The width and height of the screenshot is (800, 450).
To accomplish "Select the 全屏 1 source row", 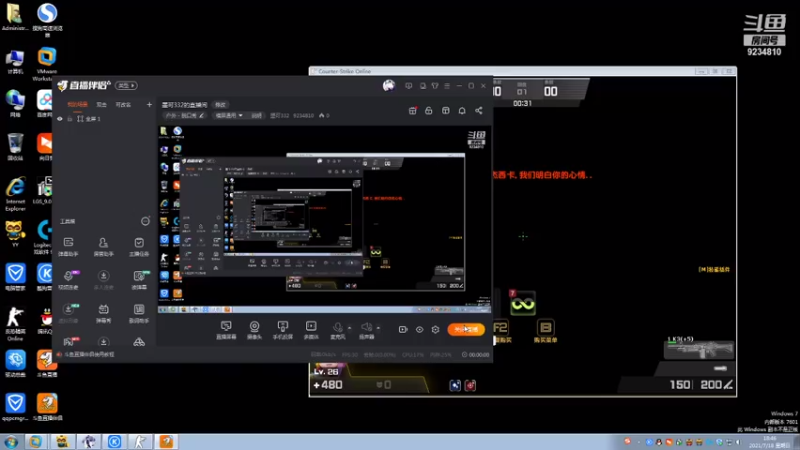I will click(x=104, y=119).
